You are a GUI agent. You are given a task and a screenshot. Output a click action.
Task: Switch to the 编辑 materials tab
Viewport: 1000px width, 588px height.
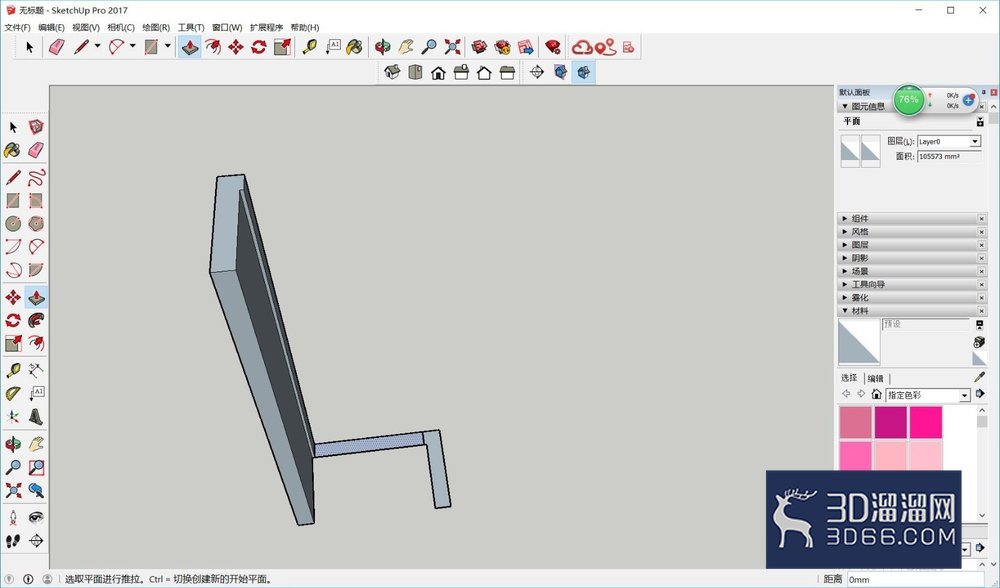coord(876,378)
